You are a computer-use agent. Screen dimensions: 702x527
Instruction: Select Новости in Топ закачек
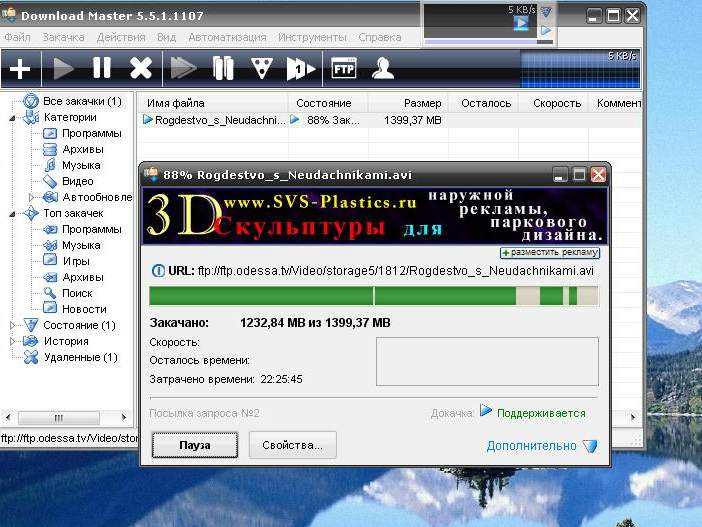(84, 309)
